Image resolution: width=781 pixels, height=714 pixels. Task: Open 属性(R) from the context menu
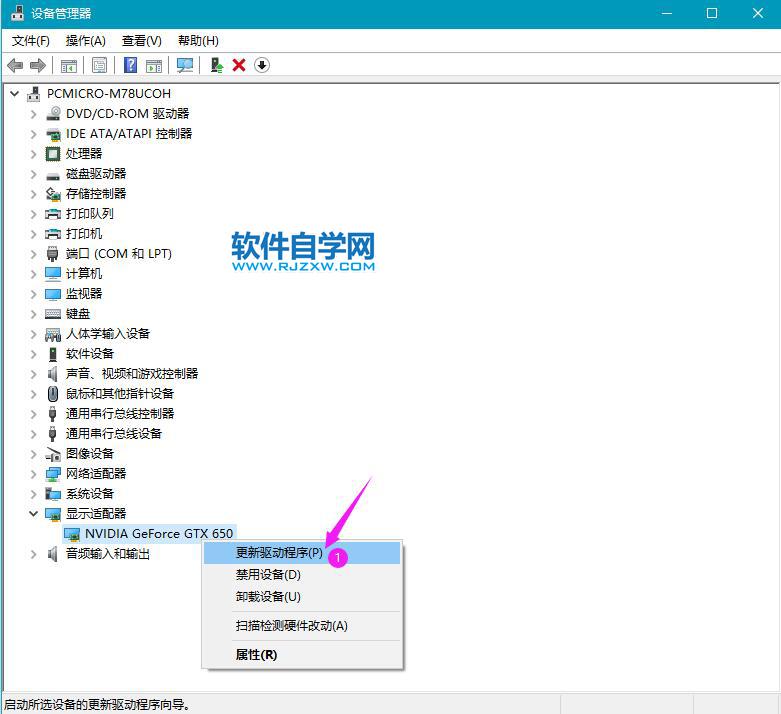(256, 654)
